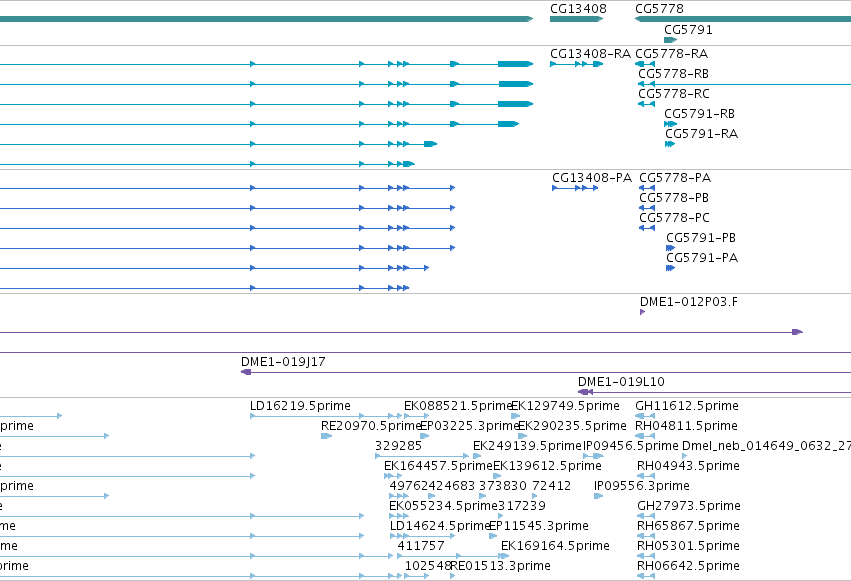Select the CG13408 gene bar
851x581 pixels.
(576, 19)
